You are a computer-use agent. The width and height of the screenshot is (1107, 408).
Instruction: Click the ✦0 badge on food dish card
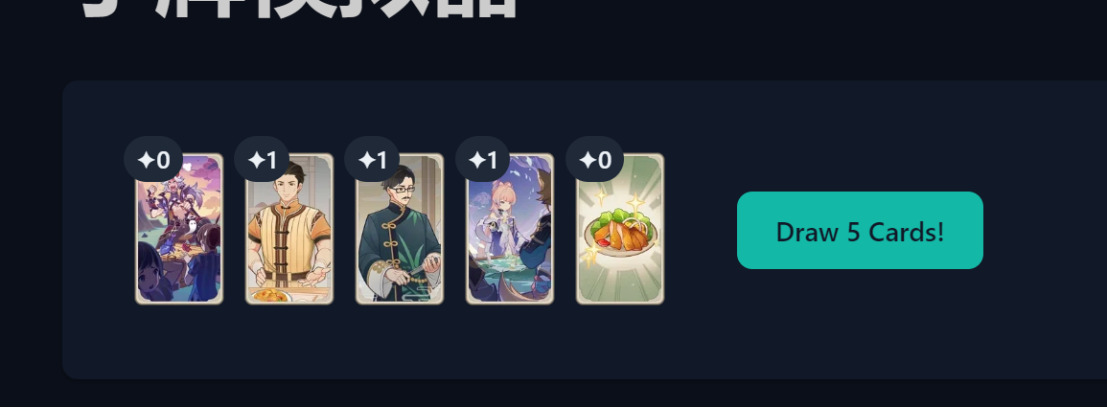click(594, 160)
